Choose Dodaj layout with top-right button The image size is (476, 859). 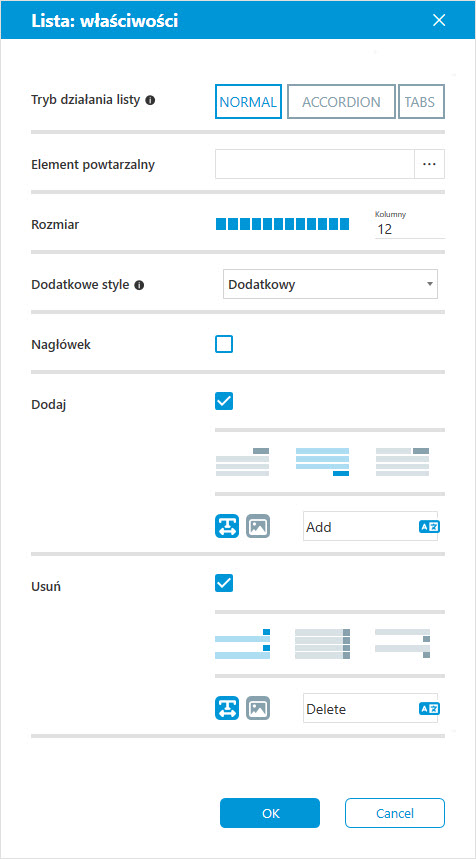pos(242,462)
